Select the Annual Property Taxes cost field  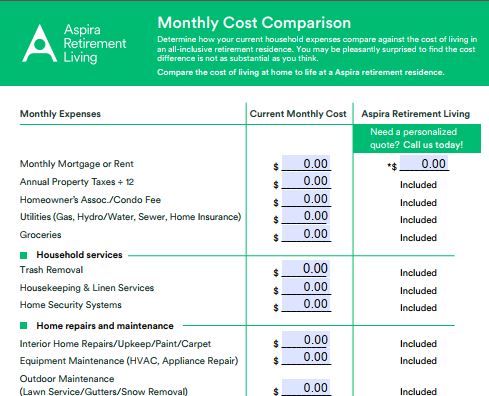306,181
